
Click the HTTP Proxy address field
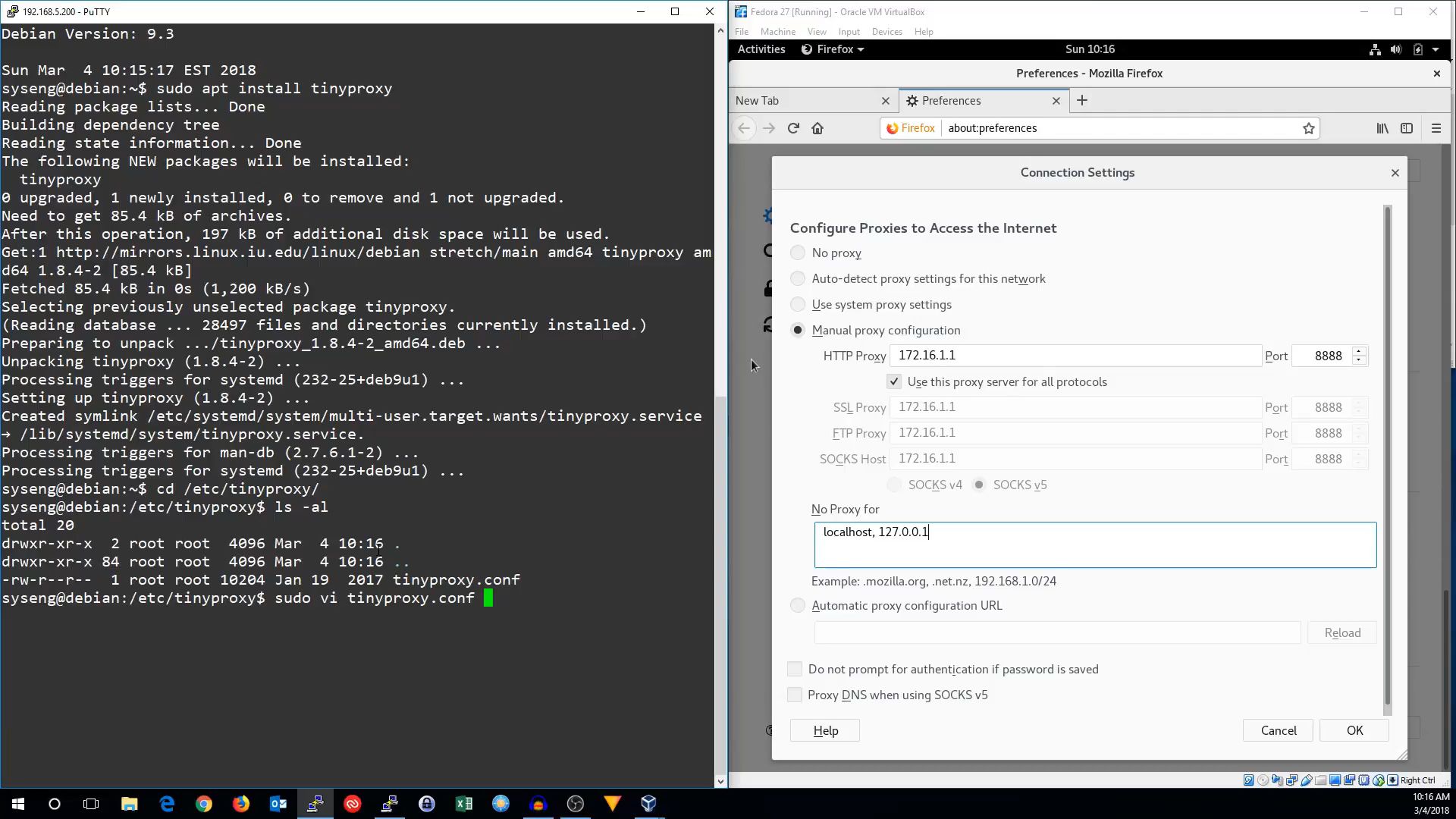point(1075,356)
